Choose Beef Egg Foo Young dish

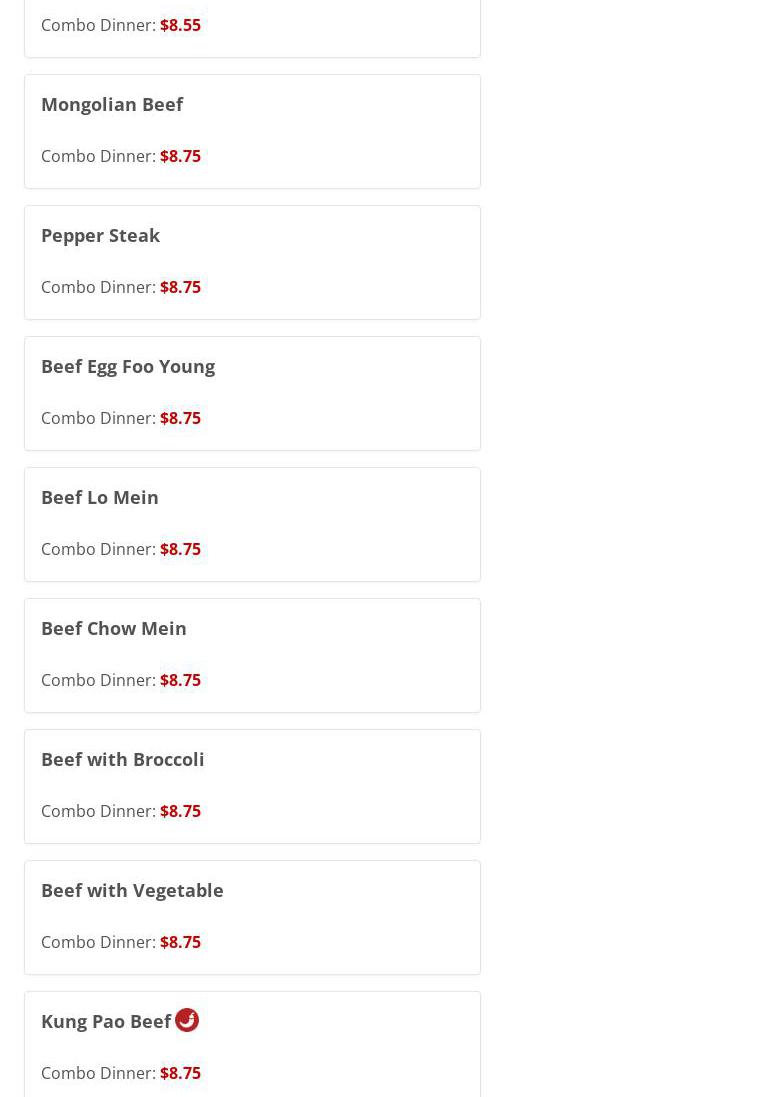(128, 367)
